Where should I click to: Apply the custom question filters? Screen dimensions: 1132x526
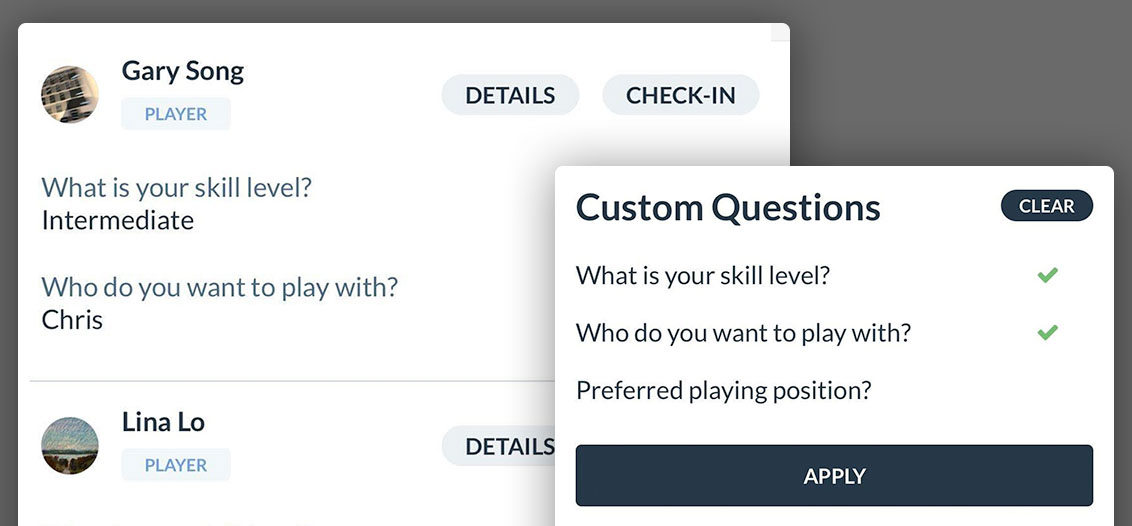point(834,476)
